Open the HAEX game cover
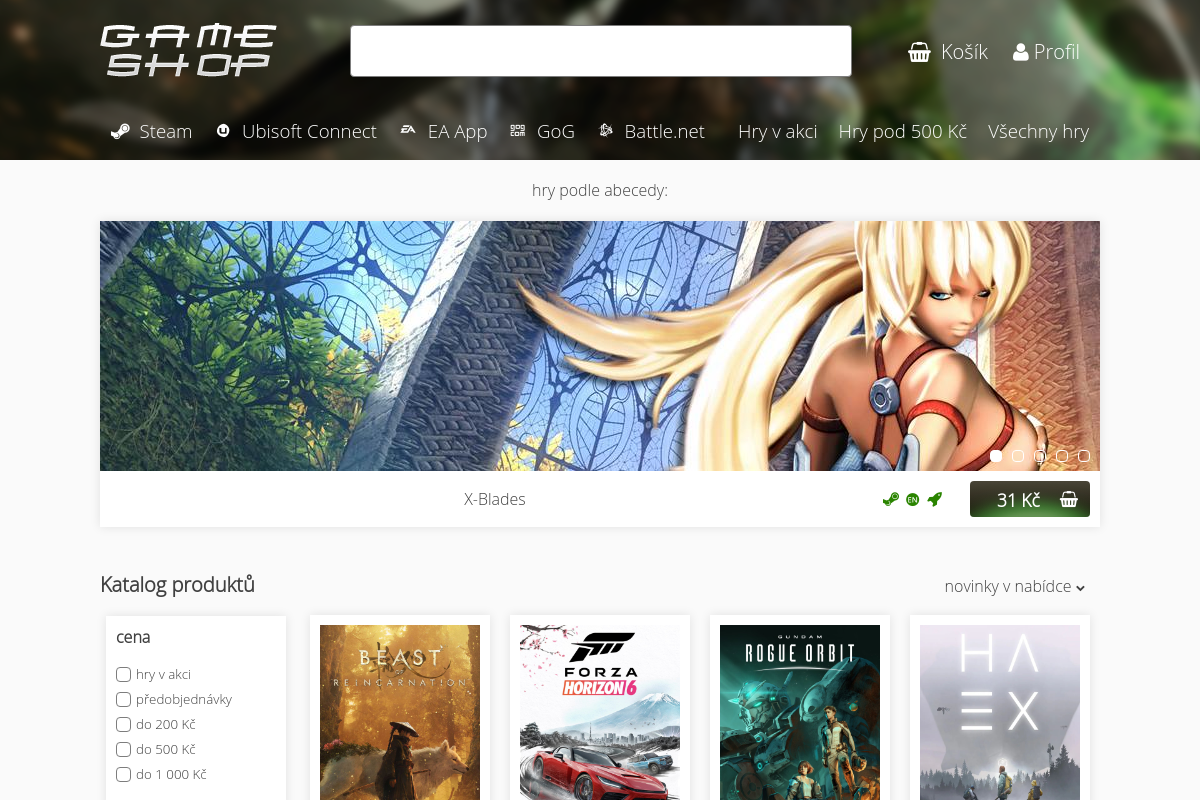The image size is (1200, 800). click(1000, 712)
